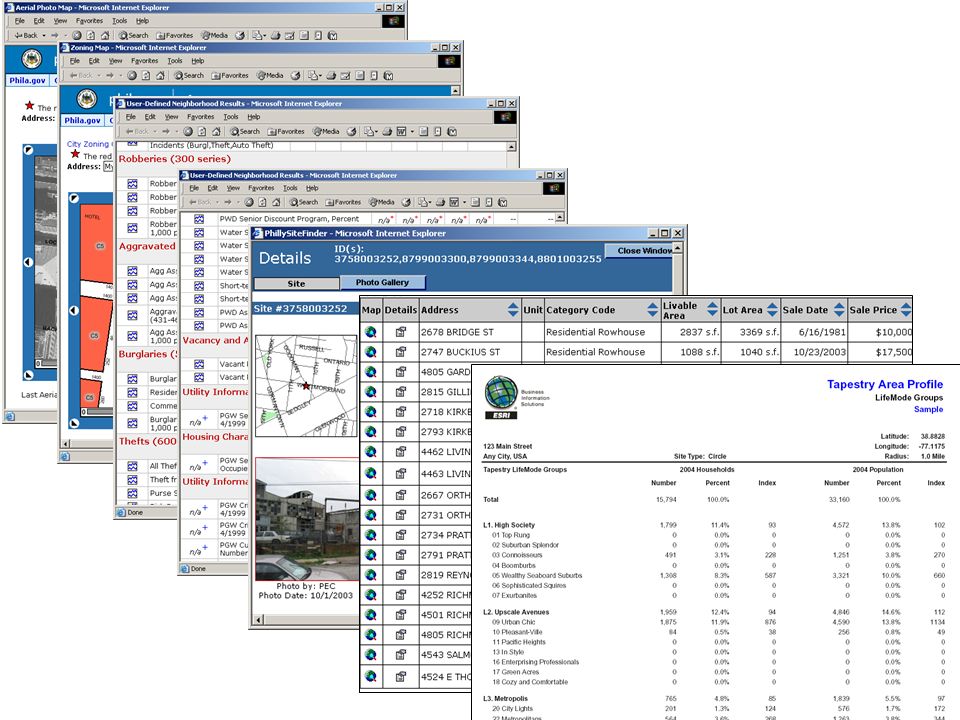
Task: Select 'L2. Upscale Avenues' row label
Action: click(516, 612)
